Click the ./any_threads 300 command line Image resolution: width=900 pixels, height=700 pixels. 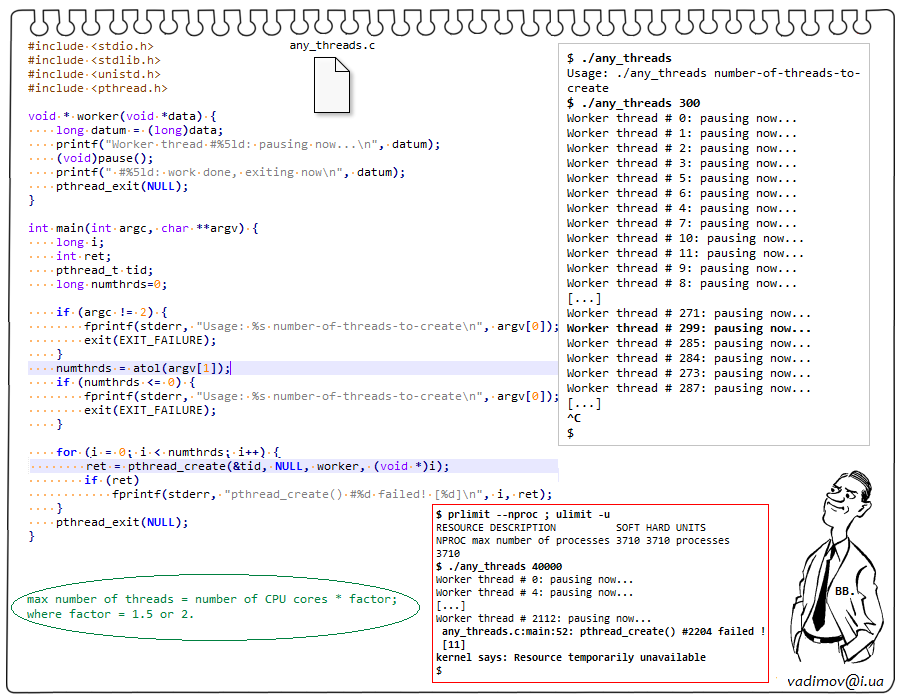[633, 103]
